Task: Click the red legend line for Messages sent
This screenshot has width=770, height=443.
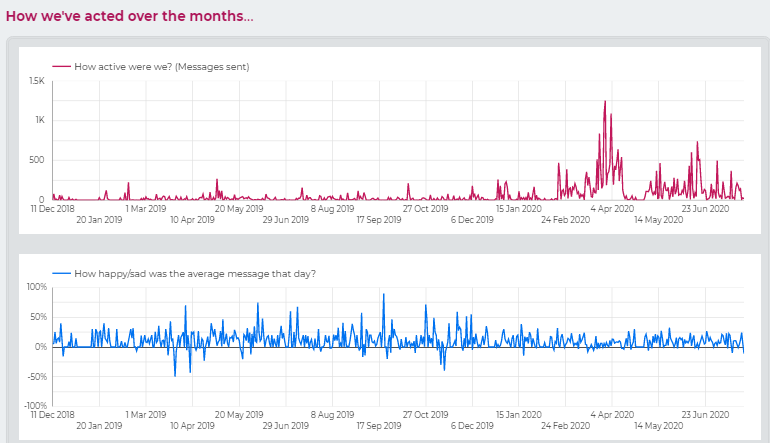Action: pyautogui.click(x=61, y=67)
